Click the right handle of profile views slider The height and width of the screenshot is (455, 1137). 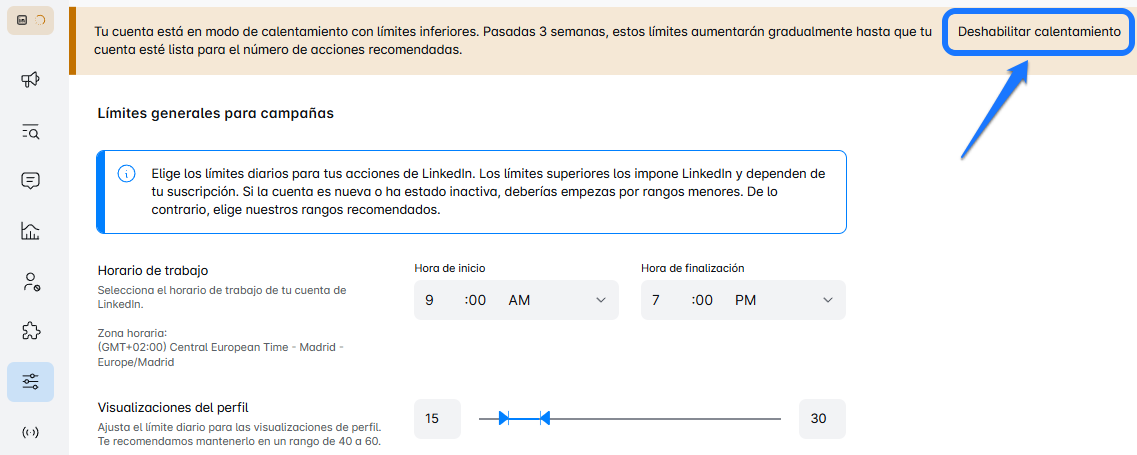(544, 418)
